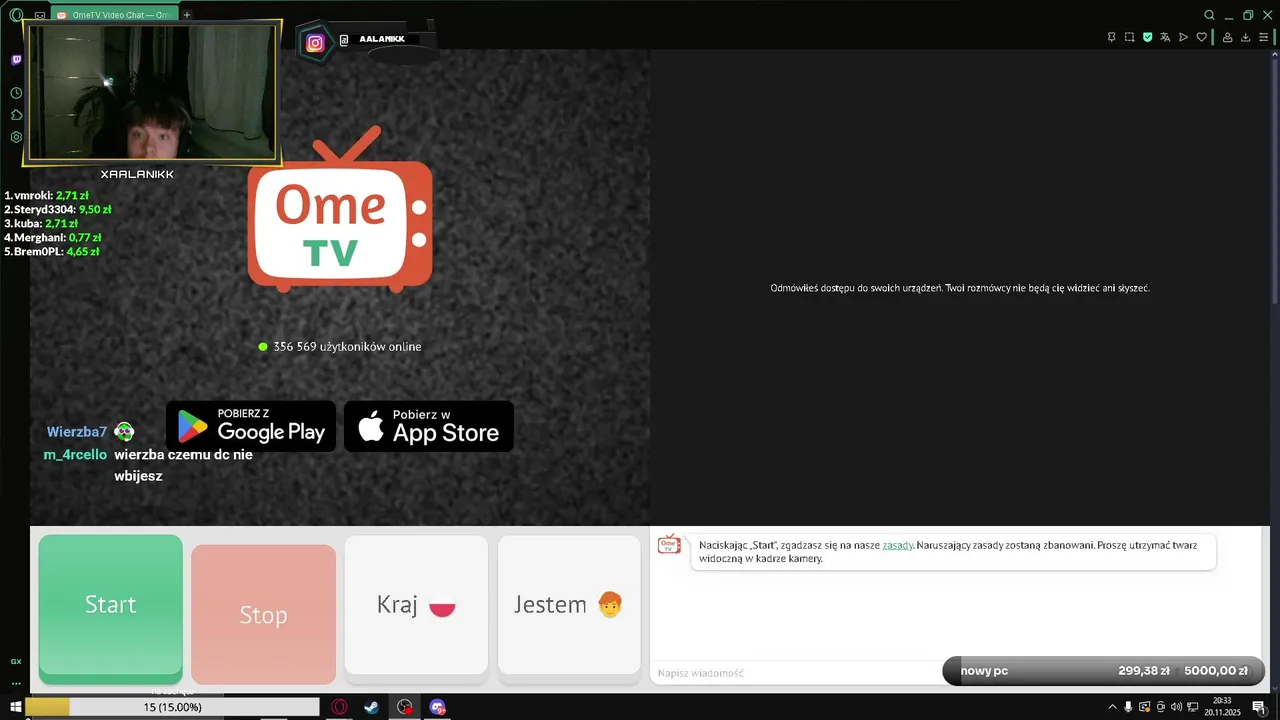Click the AALANIKK Instagram handle text

(382, 39)
